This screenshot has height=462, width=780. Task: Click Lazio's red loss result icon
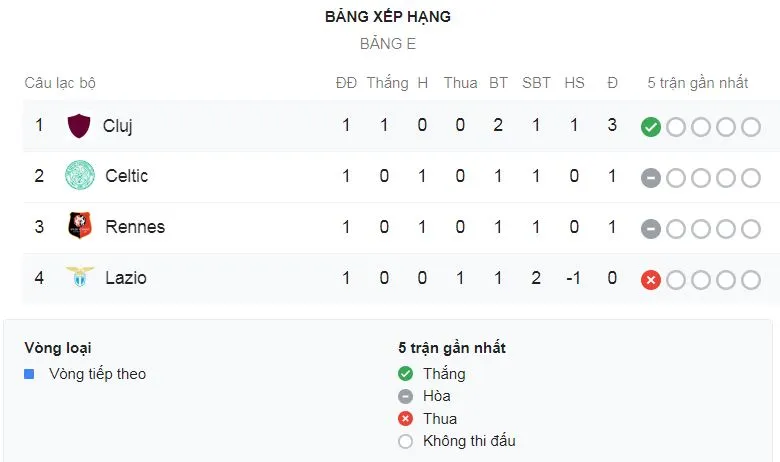[x=651, y=279]
